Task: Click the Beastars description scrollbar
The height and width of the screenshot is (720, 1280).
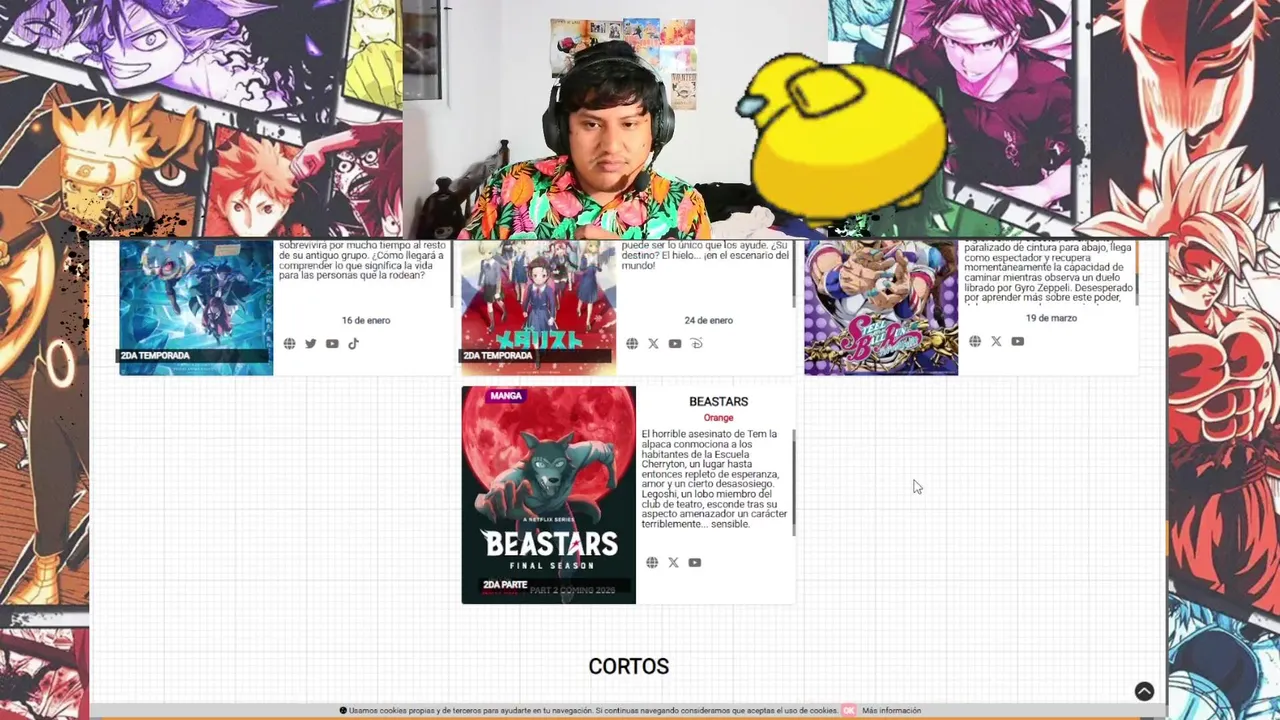Action: pos(794,483)
